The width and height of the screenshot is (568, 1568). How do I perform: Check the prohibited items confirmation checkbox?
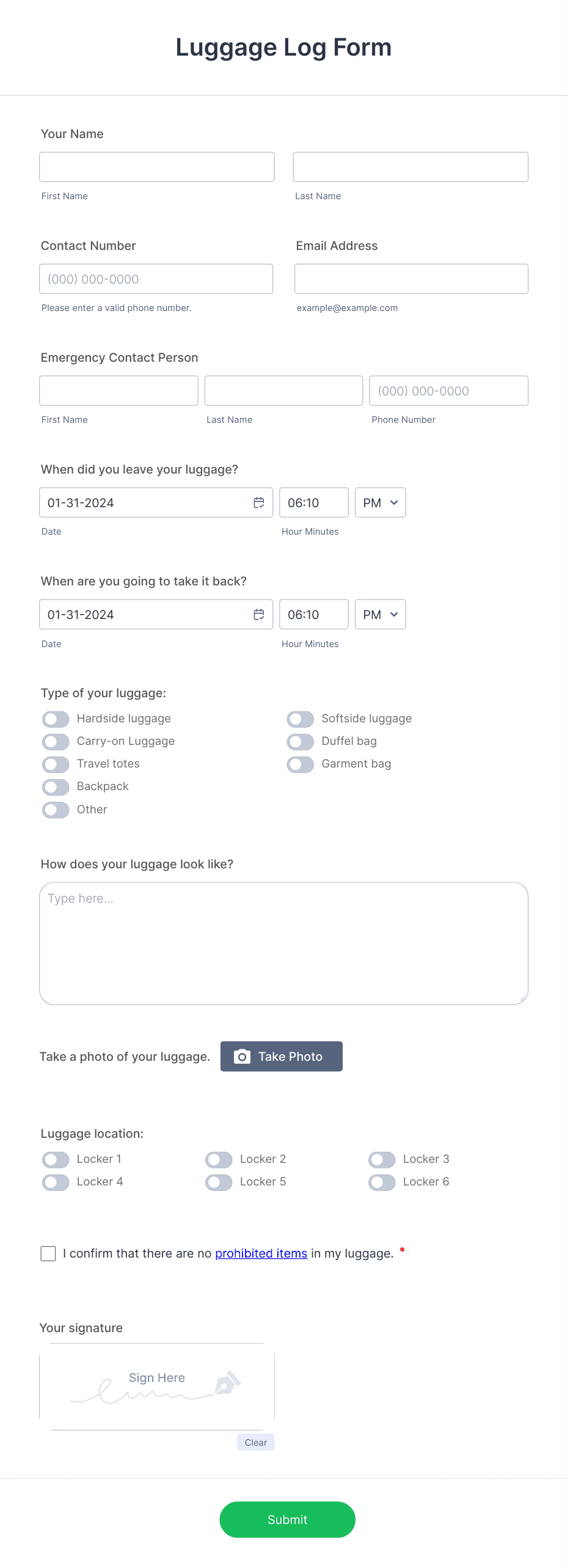[48, 1253]
